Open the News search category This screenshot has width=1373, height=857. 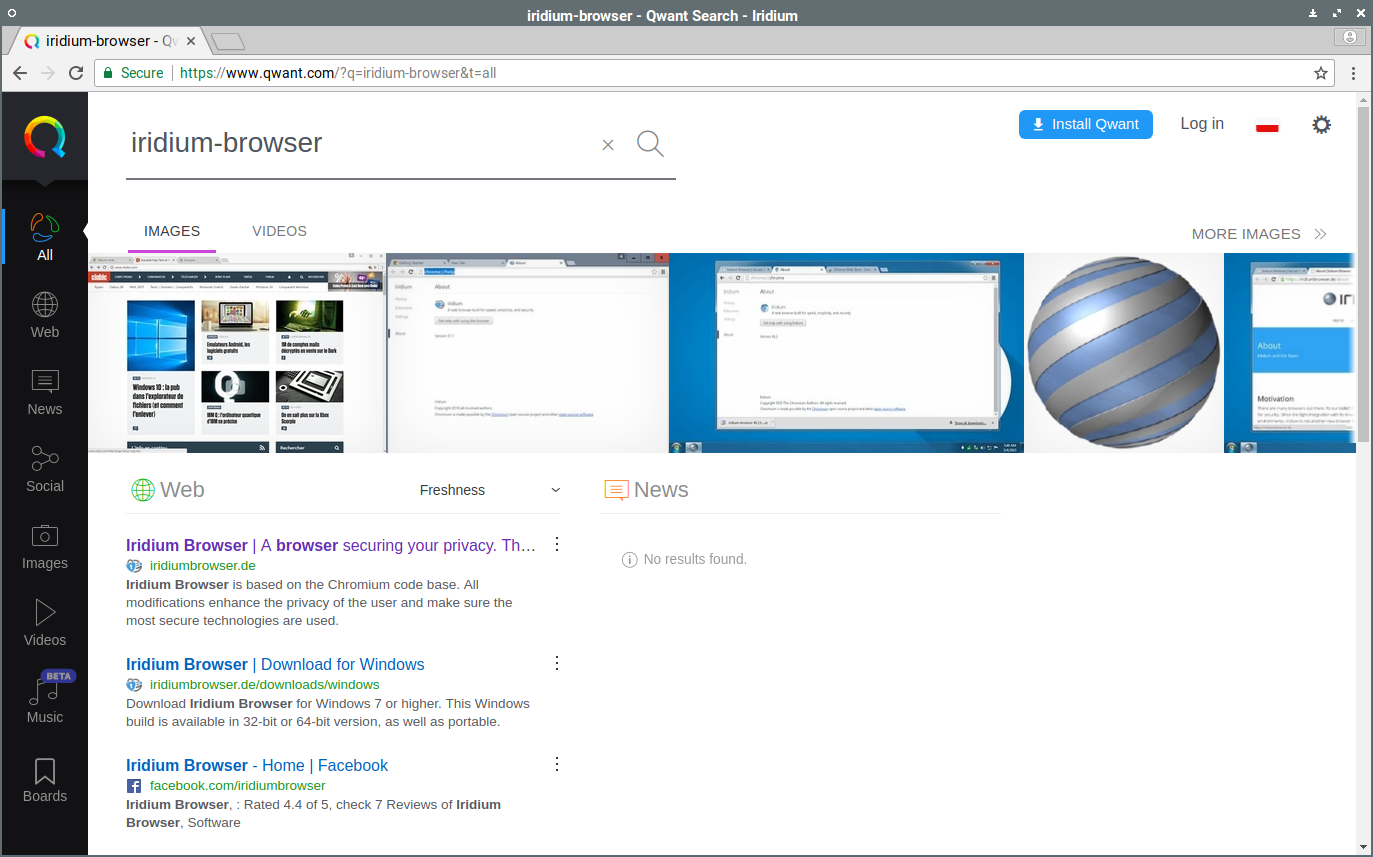coord(45,391)
